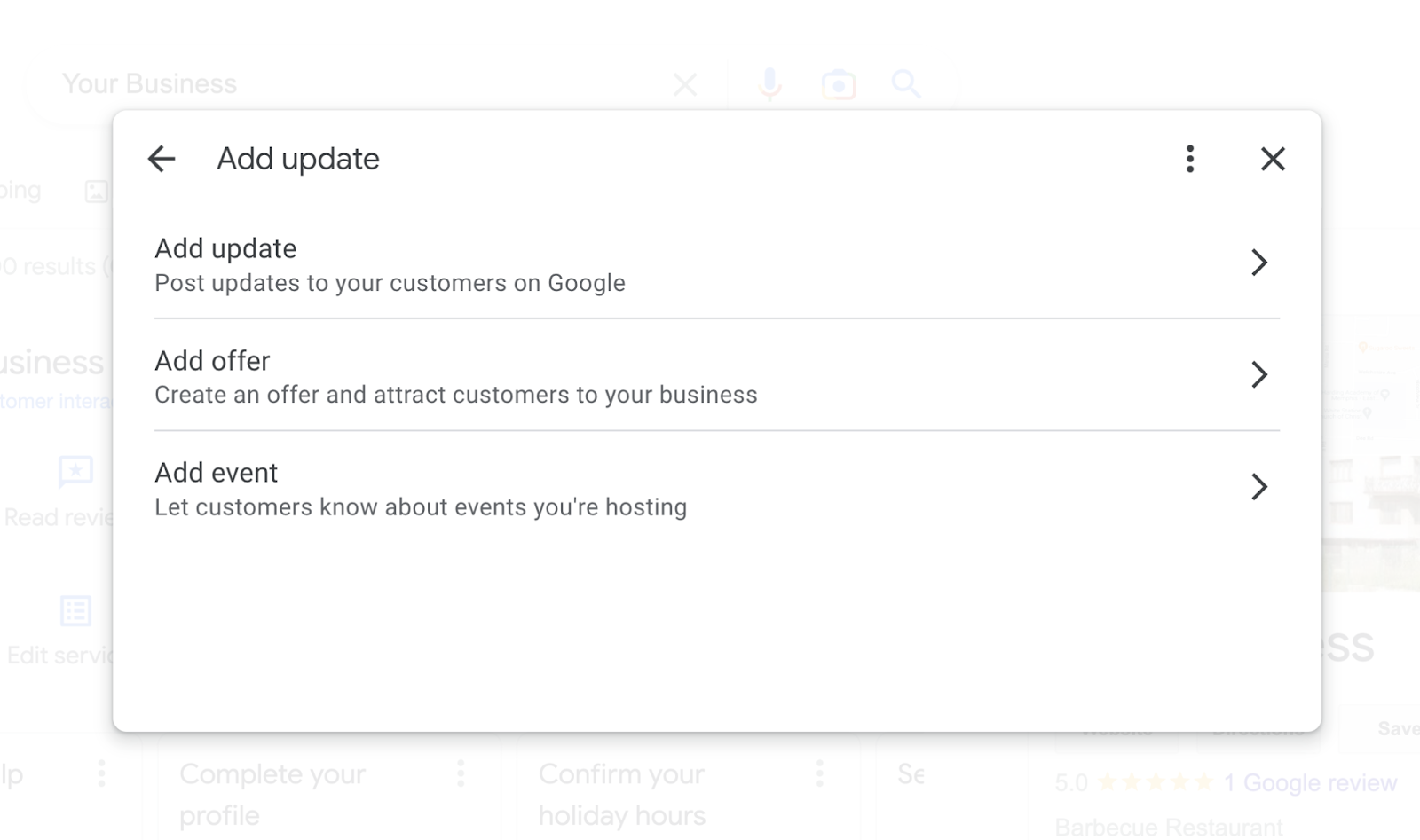Choose Add event option

pos(717,489)
